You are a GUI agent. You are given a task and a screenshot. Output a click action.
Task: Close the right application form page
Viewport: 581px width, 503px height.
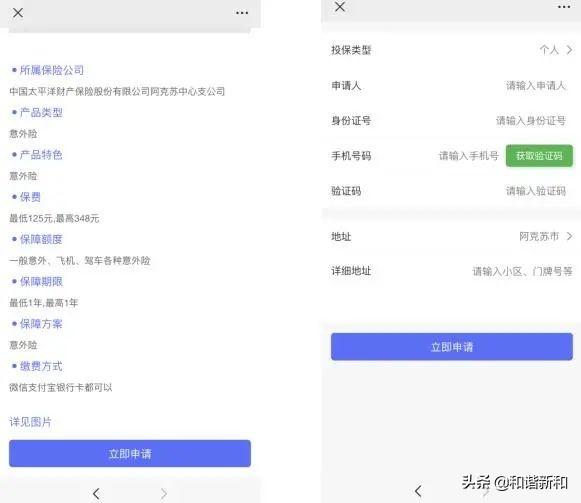tap(340, 6)
